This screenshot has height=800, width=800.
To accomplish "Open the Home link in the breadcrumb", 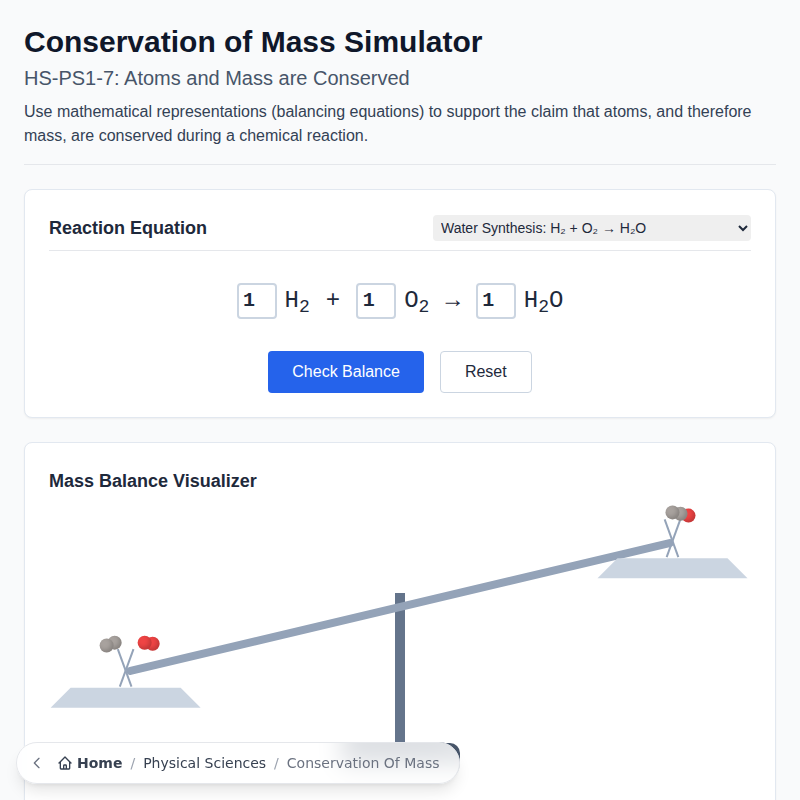I will (97, 762).
